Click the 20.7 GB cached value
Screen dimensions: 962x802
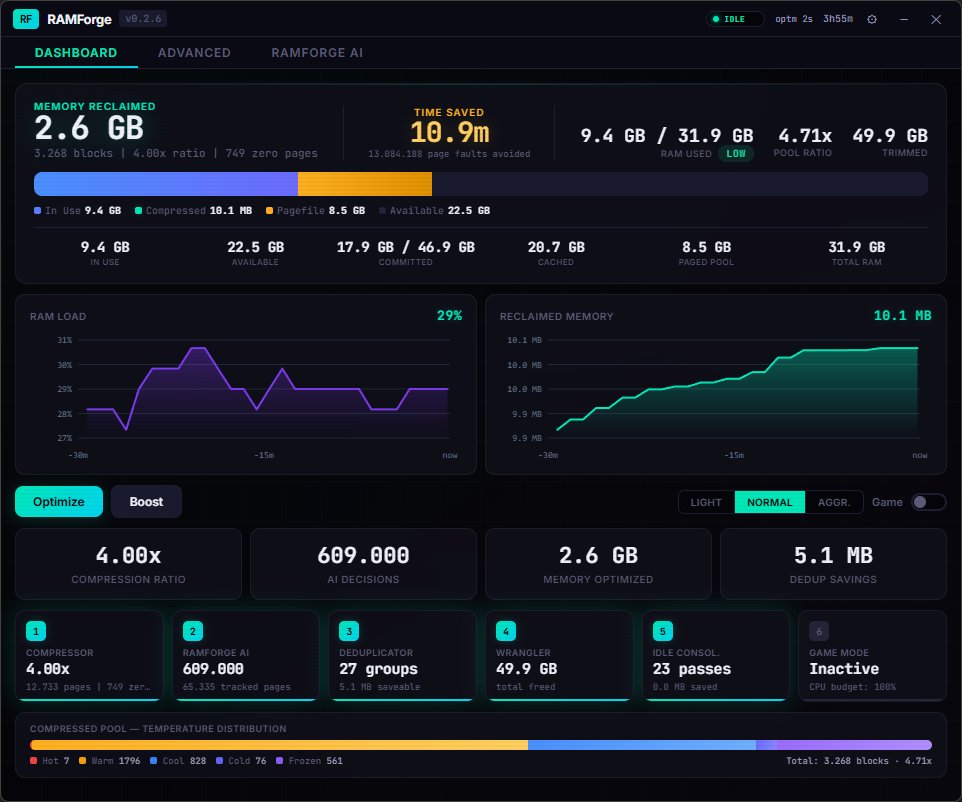(x=556, y=247)
